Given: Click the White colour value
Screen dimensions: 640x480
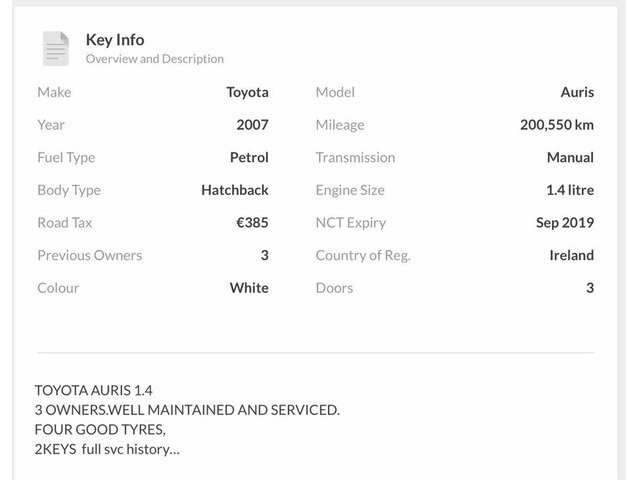Looking at the screenshot, I should tap(249, 287).
